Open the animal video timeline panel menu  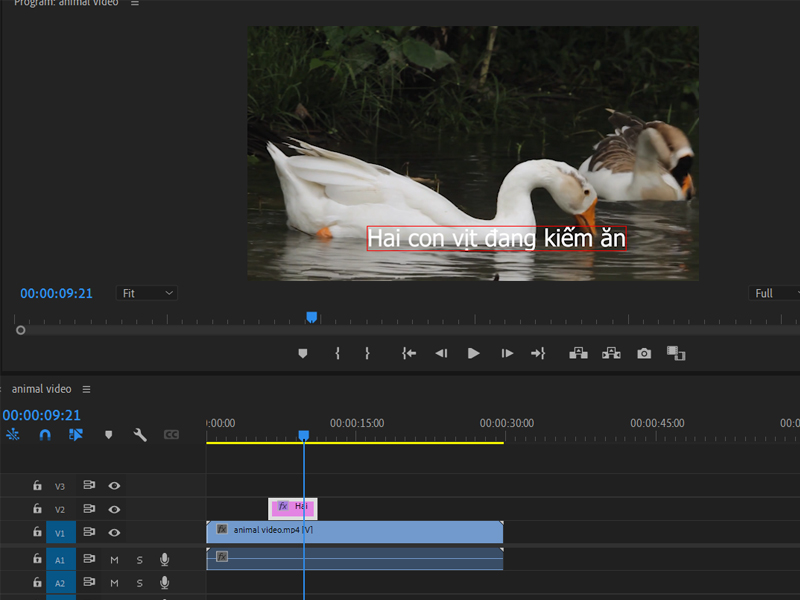click(x=88, y=389)
